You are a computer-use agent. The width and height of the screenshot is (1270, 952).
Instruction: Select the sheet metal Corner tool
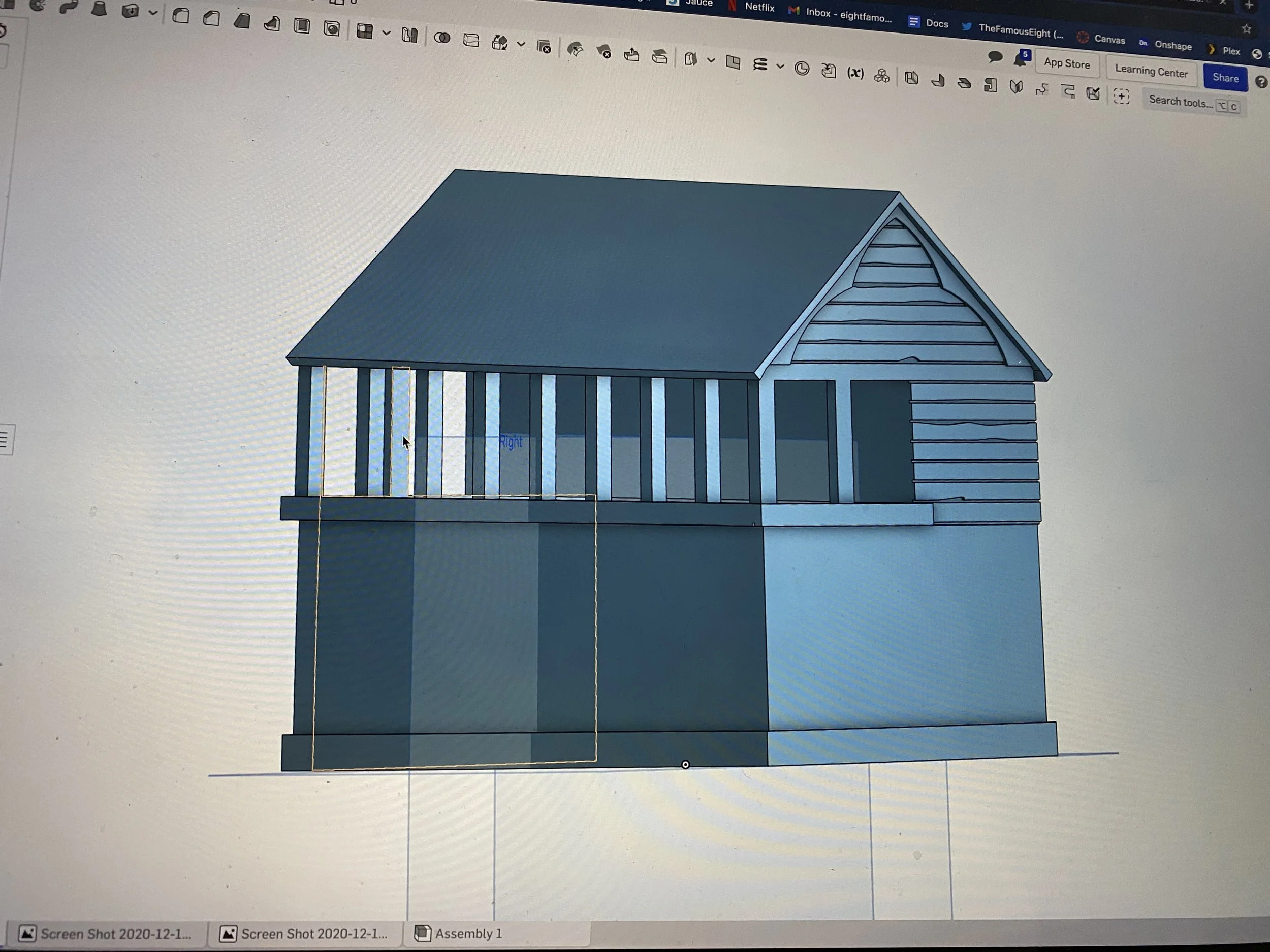(x=1042, y=89)
